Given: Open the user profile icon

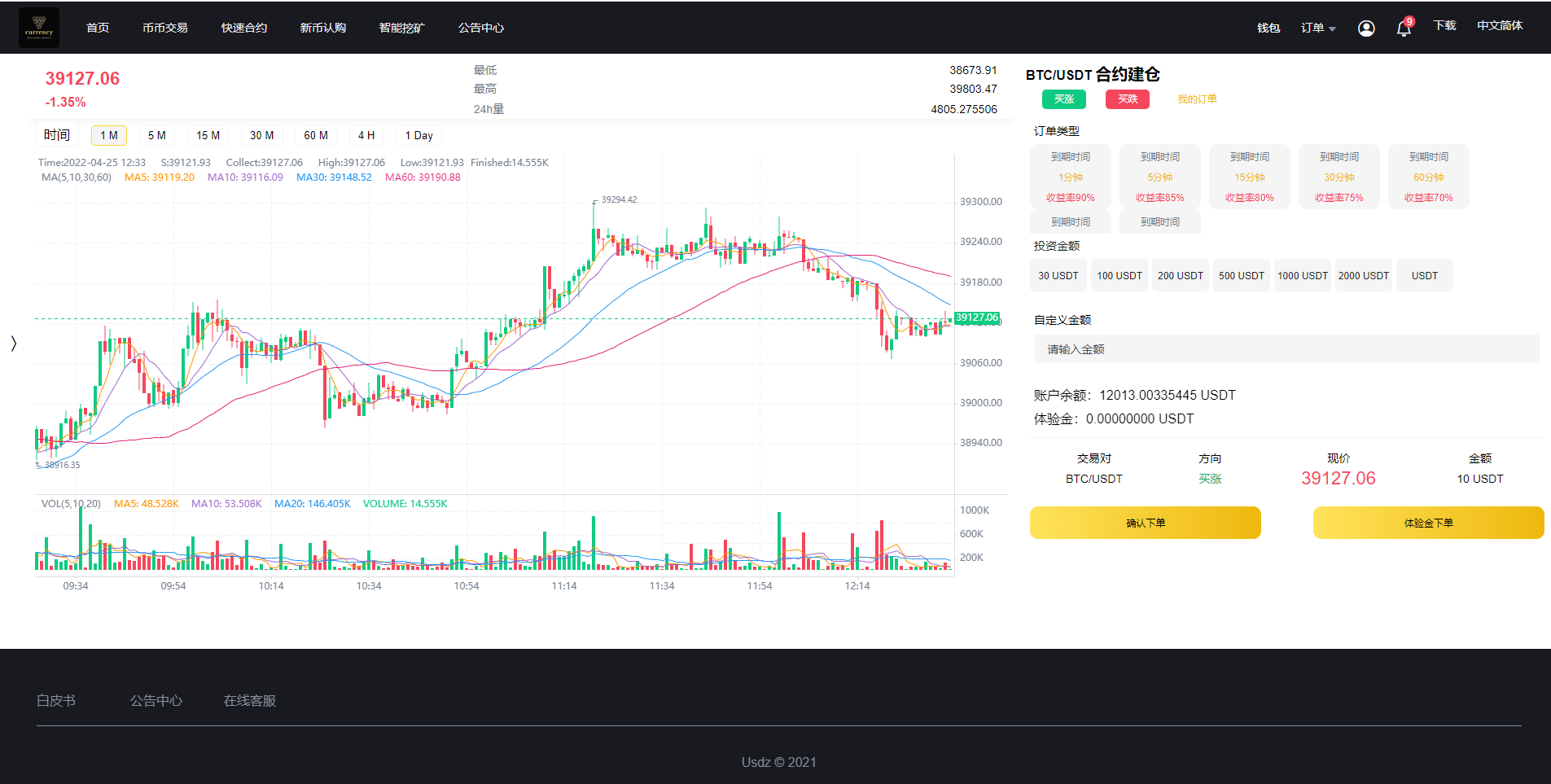Looking at the screenshot, I should pos(1366,28).
